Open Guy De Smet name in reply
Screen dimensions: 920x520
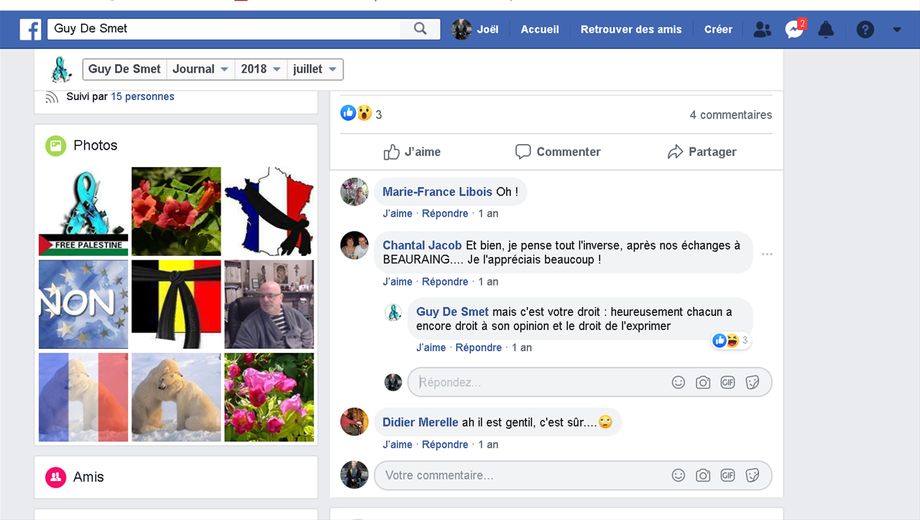[x=452, y=312]
